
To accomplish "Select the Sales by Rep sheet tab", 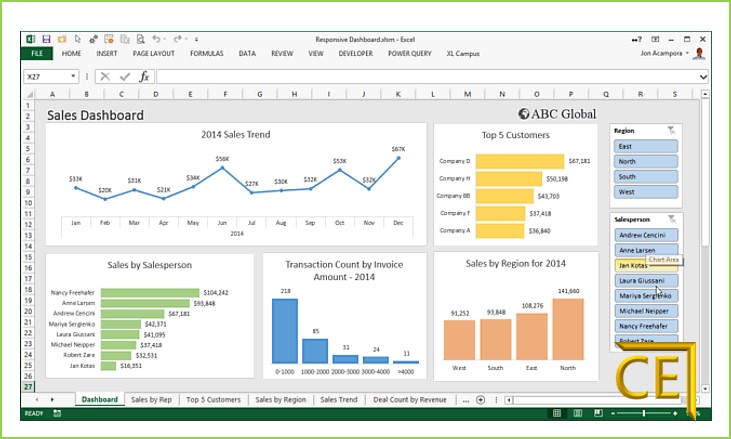I will tap(151, 399).
